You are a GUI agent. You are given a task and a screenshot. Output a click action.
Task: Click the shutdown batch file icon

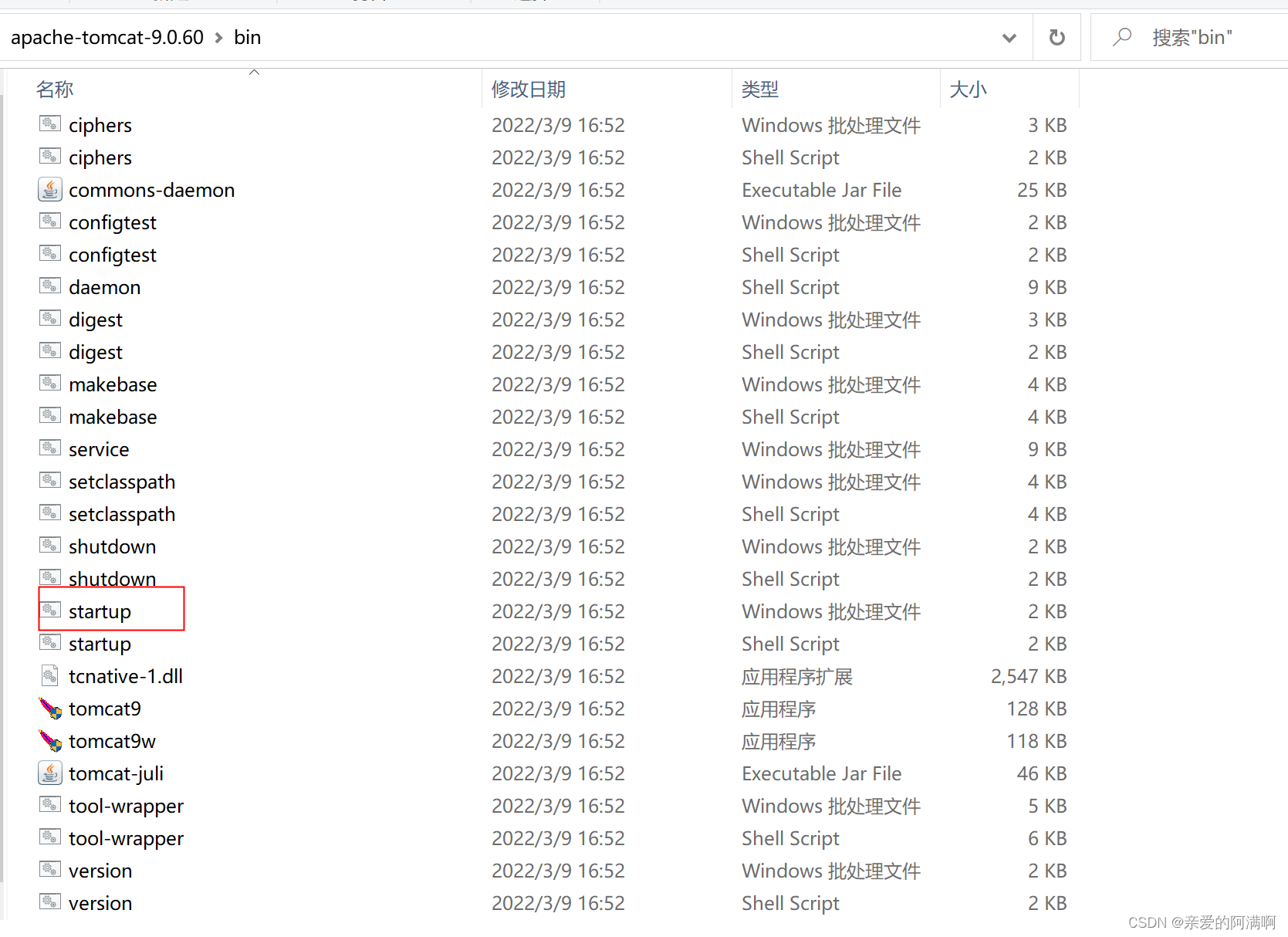pyautogui.click(x=50, y=545)
